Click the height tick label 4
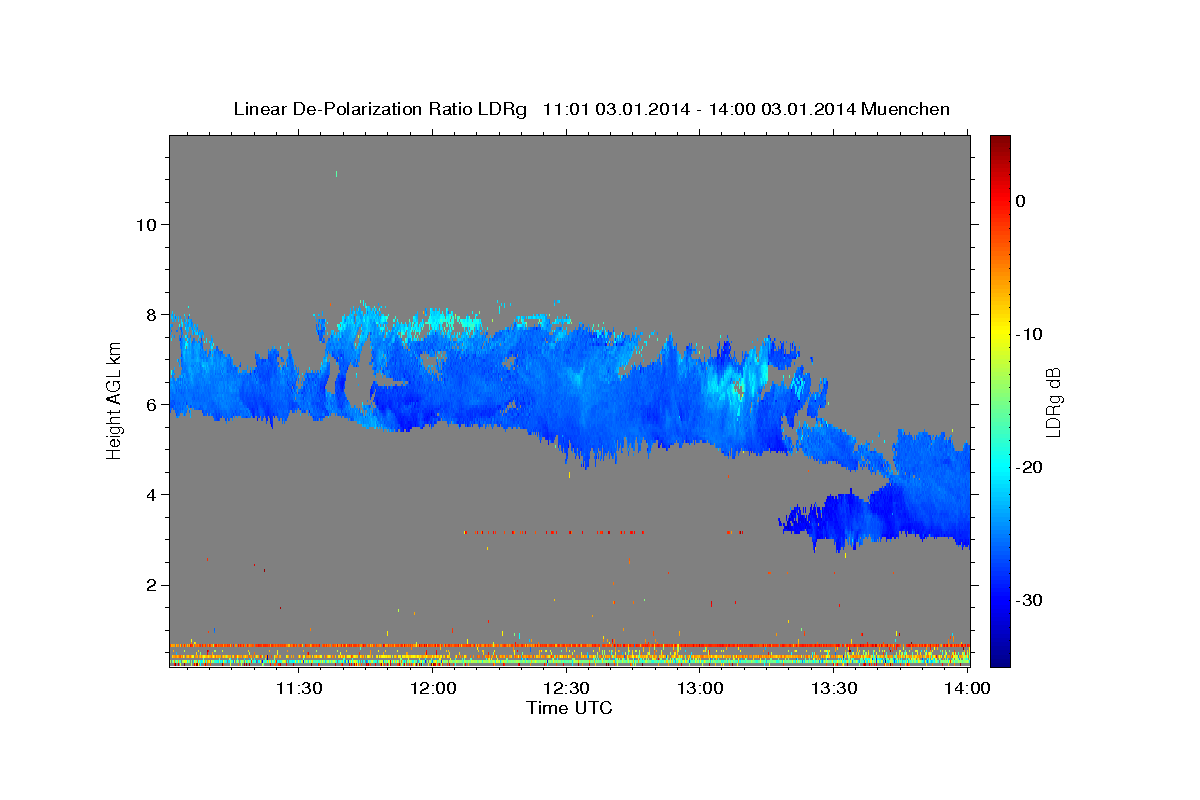 point(152,494)
